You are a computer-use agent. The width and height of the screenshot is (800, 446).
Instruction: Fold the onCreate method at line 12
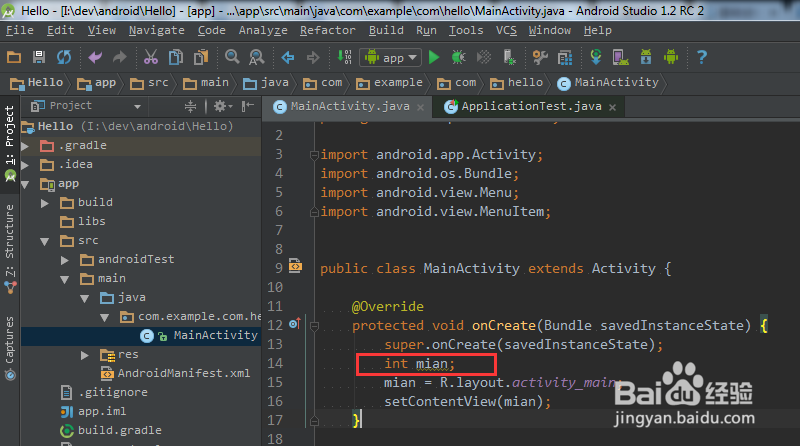pos(314,326)
